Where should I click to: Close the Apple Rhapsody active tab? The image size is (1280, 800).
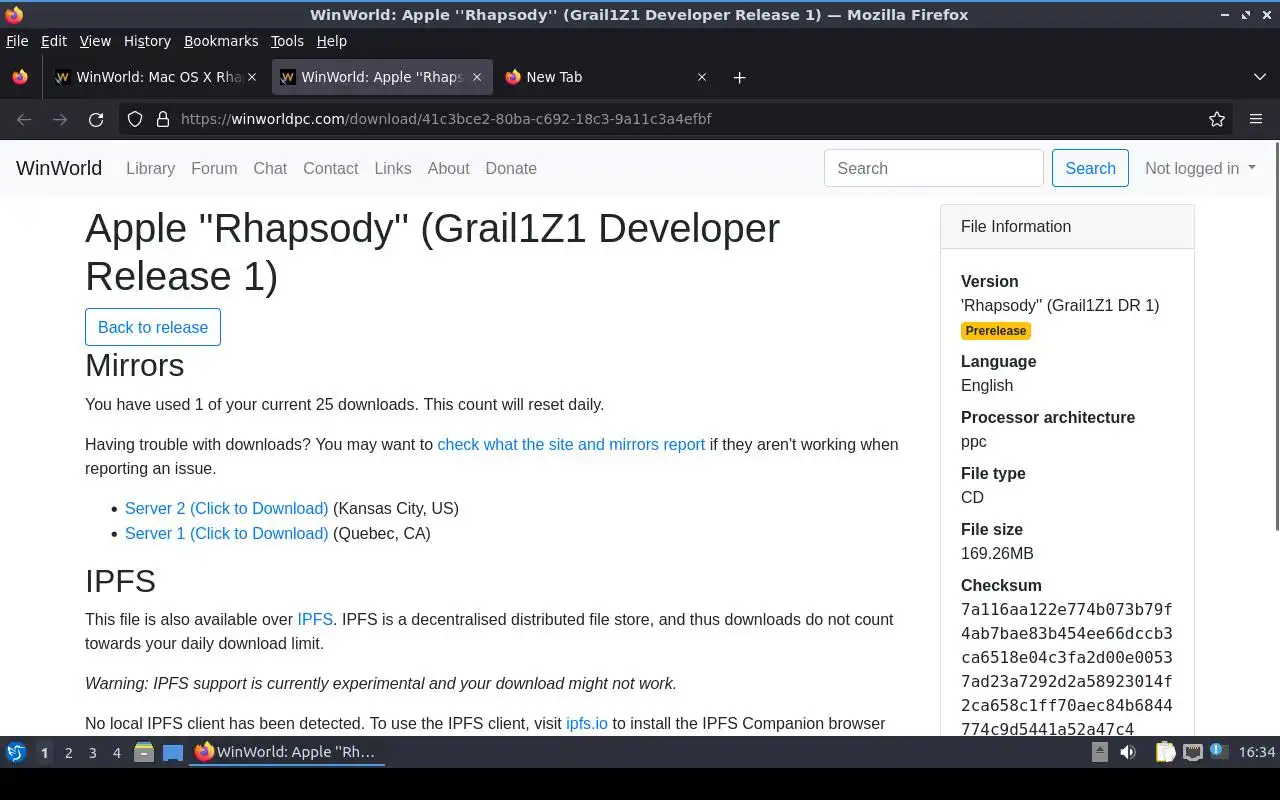(477, 77)
